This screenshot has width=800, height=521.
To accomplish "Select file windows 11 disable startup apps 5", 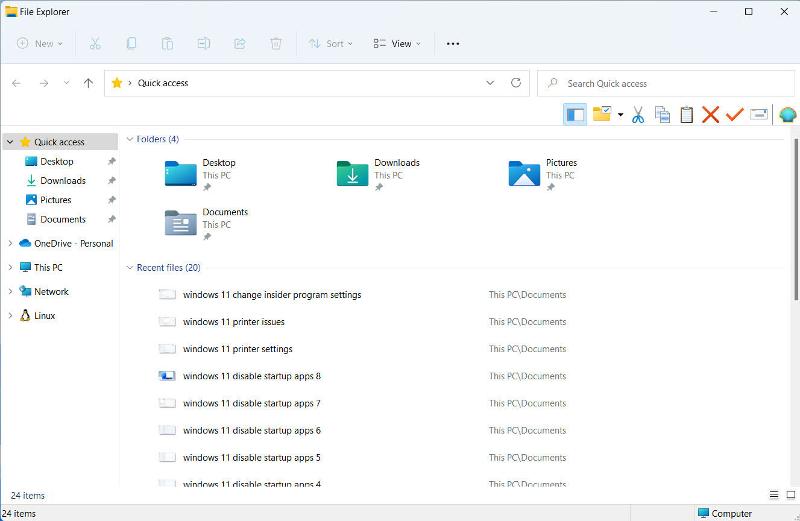I will click(x=252, y=457).
